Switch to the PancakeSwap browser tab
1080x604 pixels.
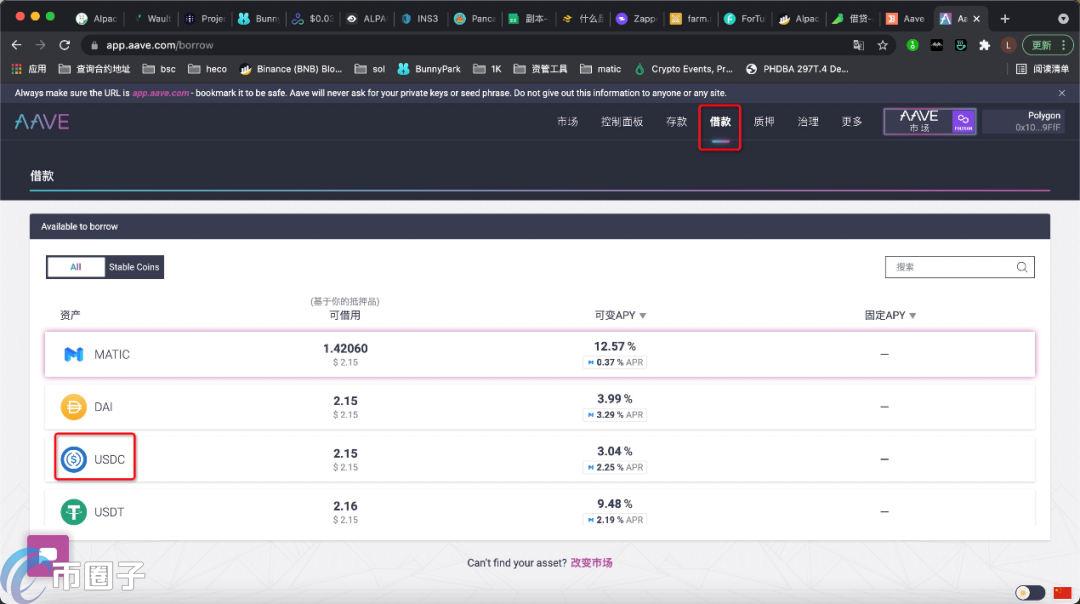click(x=475, y=19)
